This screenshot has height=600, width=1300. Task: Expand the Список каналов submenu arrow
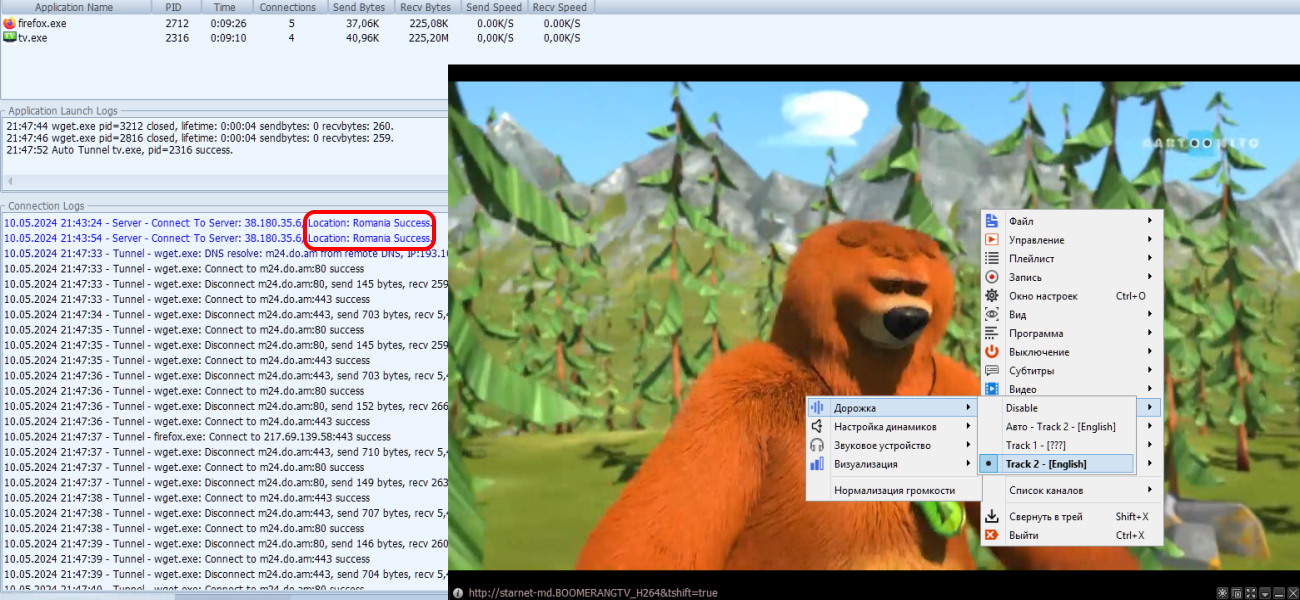(1150, 490)
